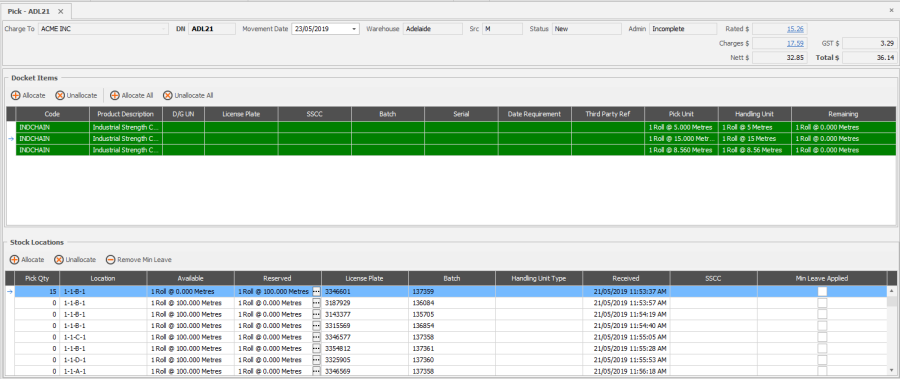Viewport: 900px width, 379px height.
Task: Open ellipsis for license plate 3325905 reserved
Action: pos(316,359)
